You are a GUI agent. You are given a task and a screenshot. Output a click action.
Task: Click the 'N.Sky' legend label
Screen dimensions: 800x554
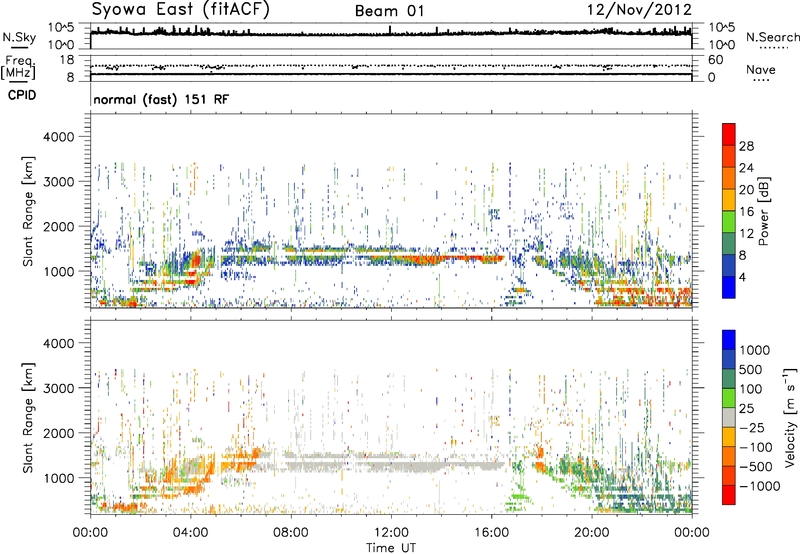(x=19, y=37)
